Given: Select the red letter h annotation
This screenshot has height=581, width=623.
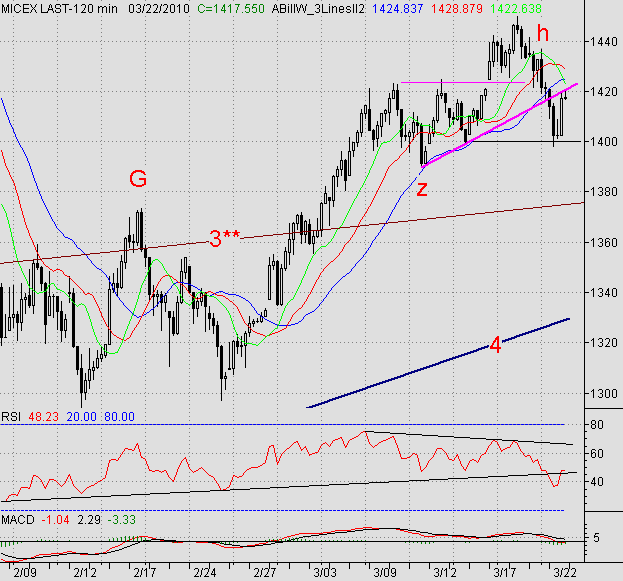Looking at the screenshot, I should pos(543,33).
